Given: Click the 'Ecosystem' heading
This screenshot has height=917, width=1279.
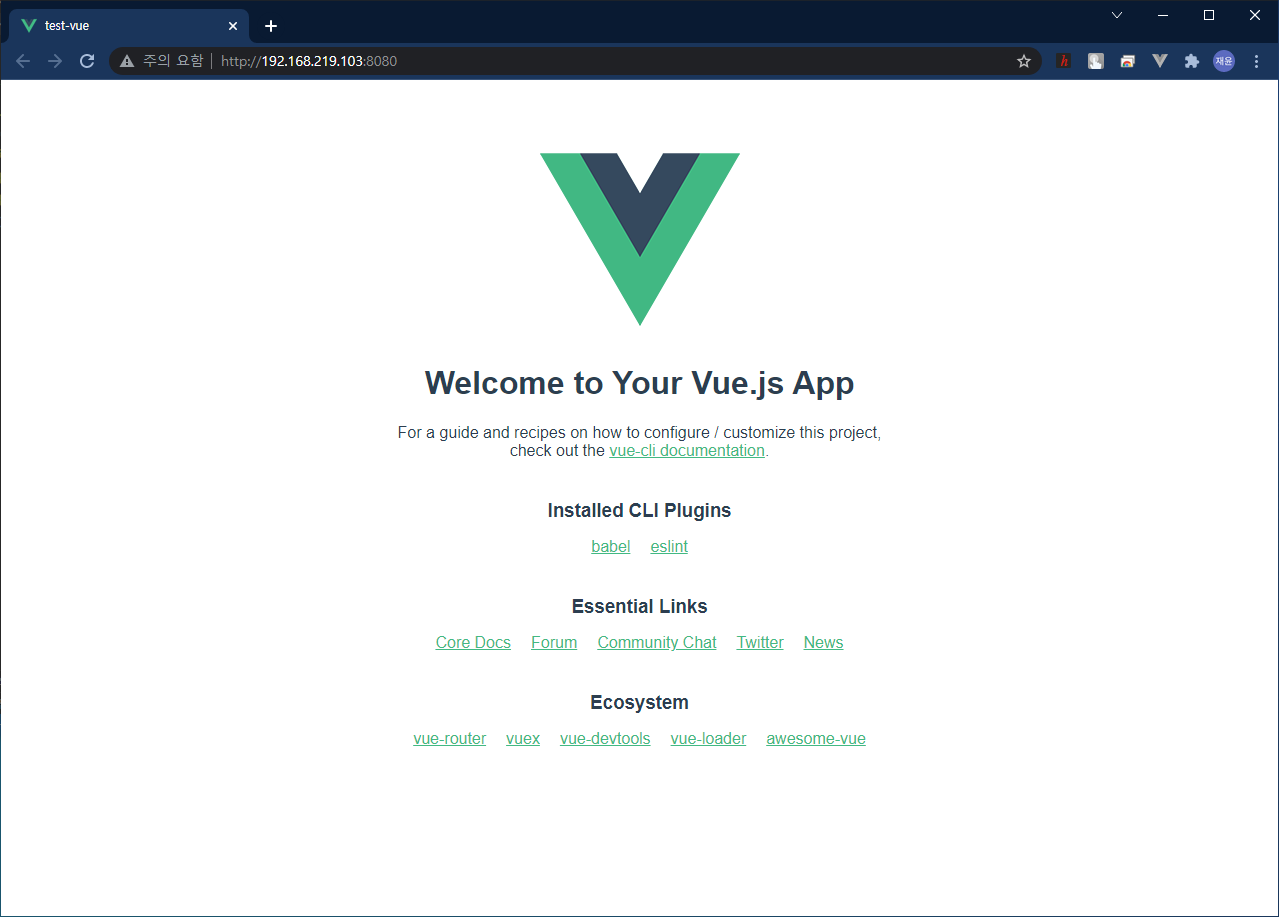Looking at the screenshot, I should 640,702.
